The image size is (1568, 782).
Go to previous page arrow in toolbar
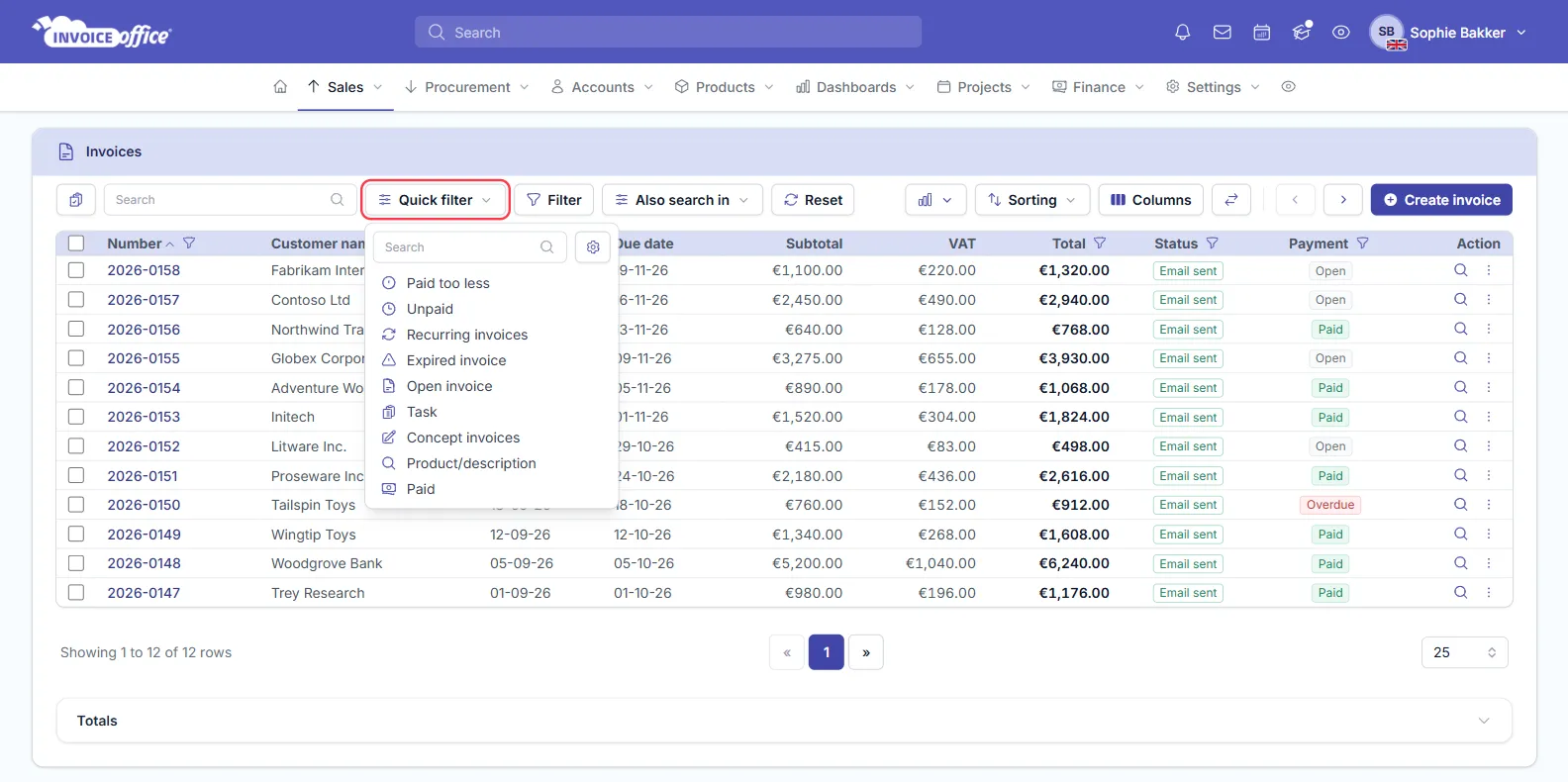pos(1295,200)
